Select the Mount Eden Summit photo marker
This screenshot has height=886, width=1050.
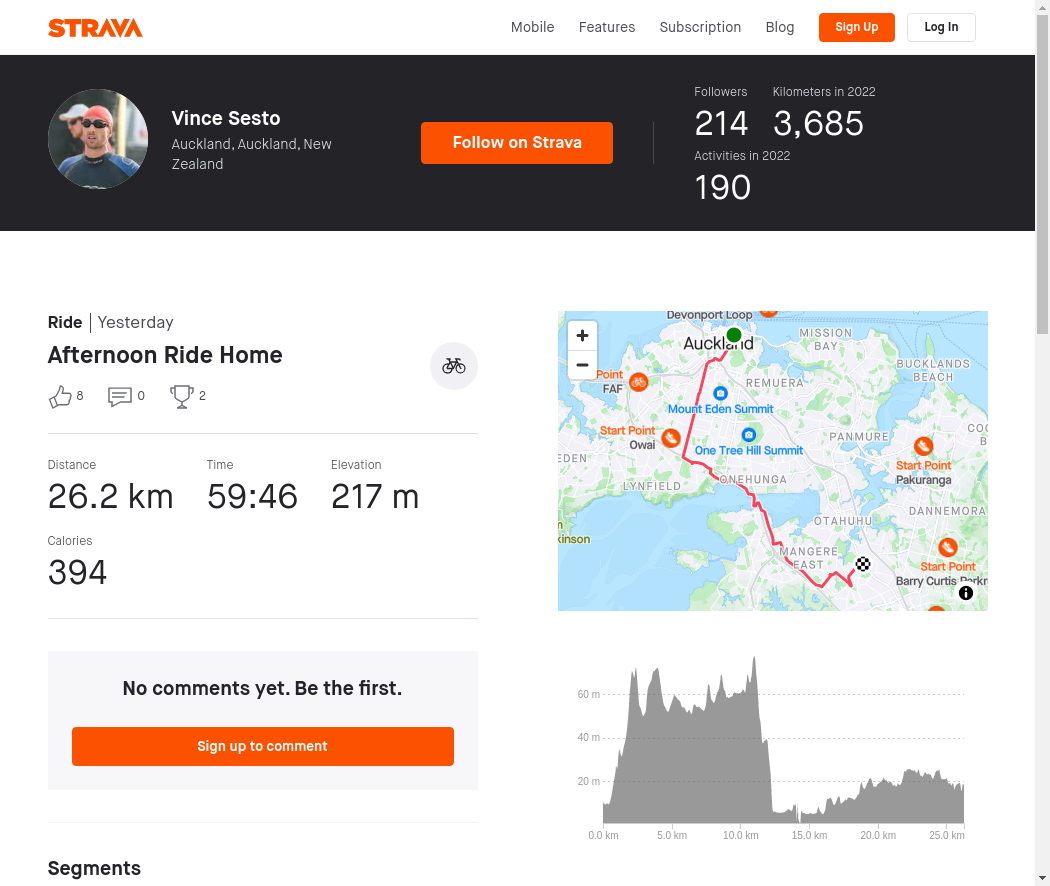pyautogui.click(x=720, y=393)
